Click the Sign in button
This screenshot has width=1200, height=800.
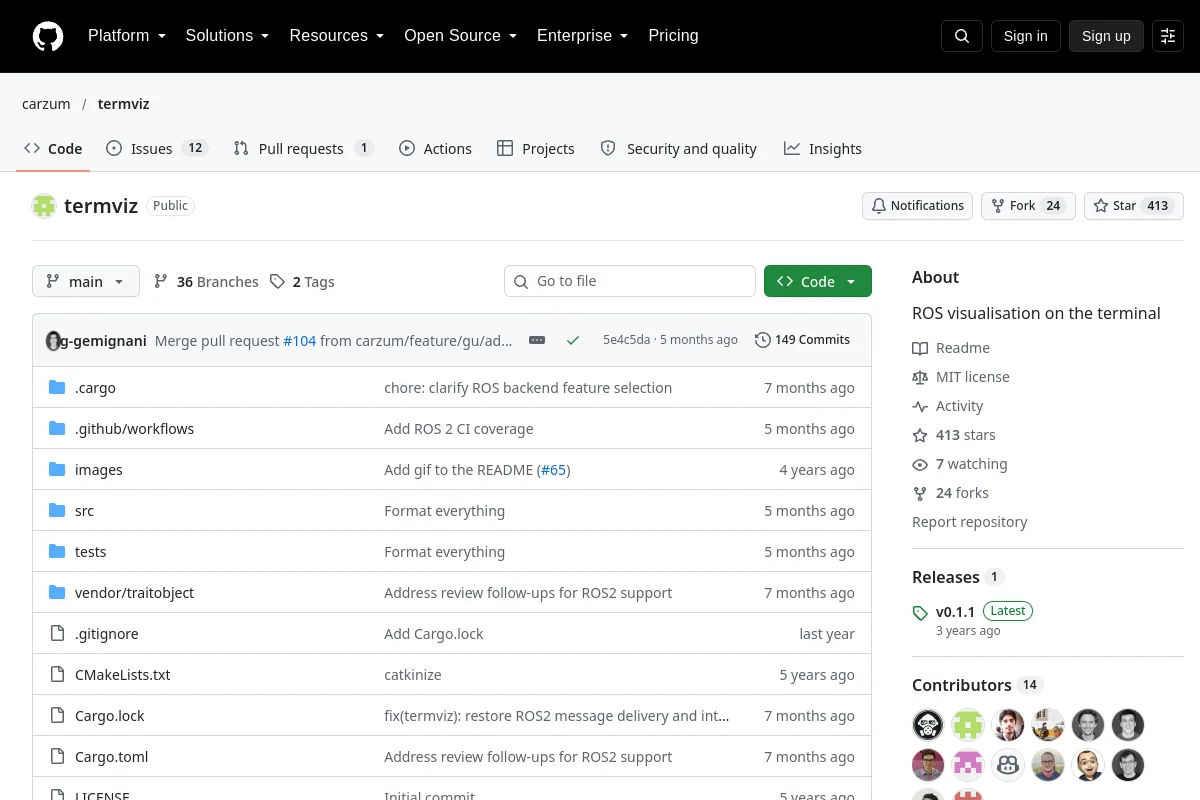[x=1025, y=36]
